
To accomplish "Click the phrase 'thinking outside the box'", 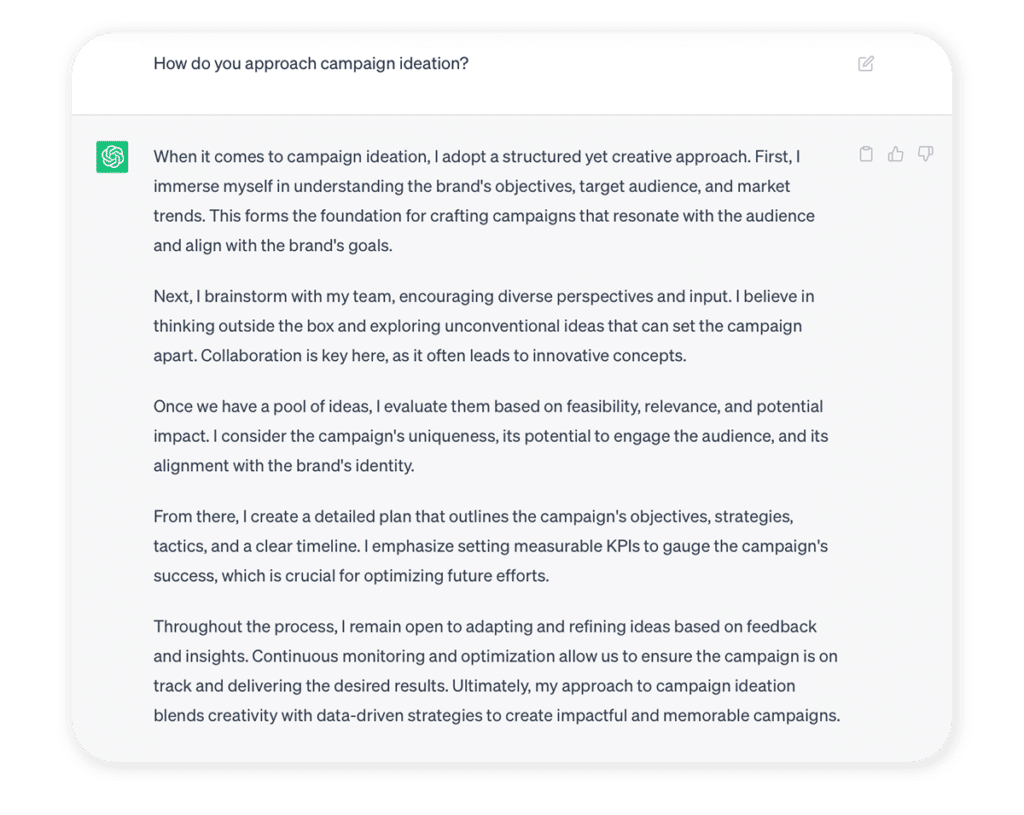I will point(244,326).
